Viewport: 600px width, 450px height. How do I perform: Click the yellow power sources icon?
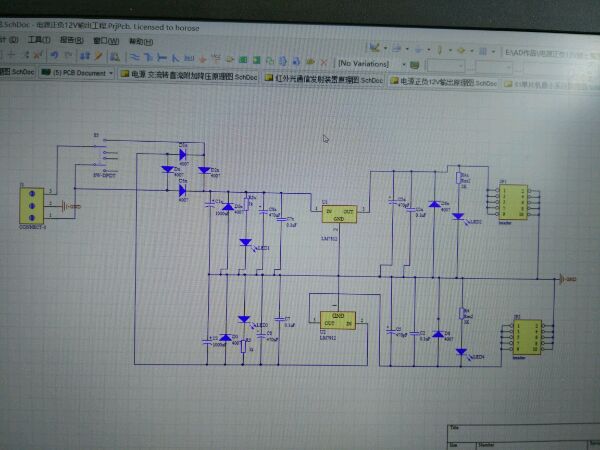point(461,50)
